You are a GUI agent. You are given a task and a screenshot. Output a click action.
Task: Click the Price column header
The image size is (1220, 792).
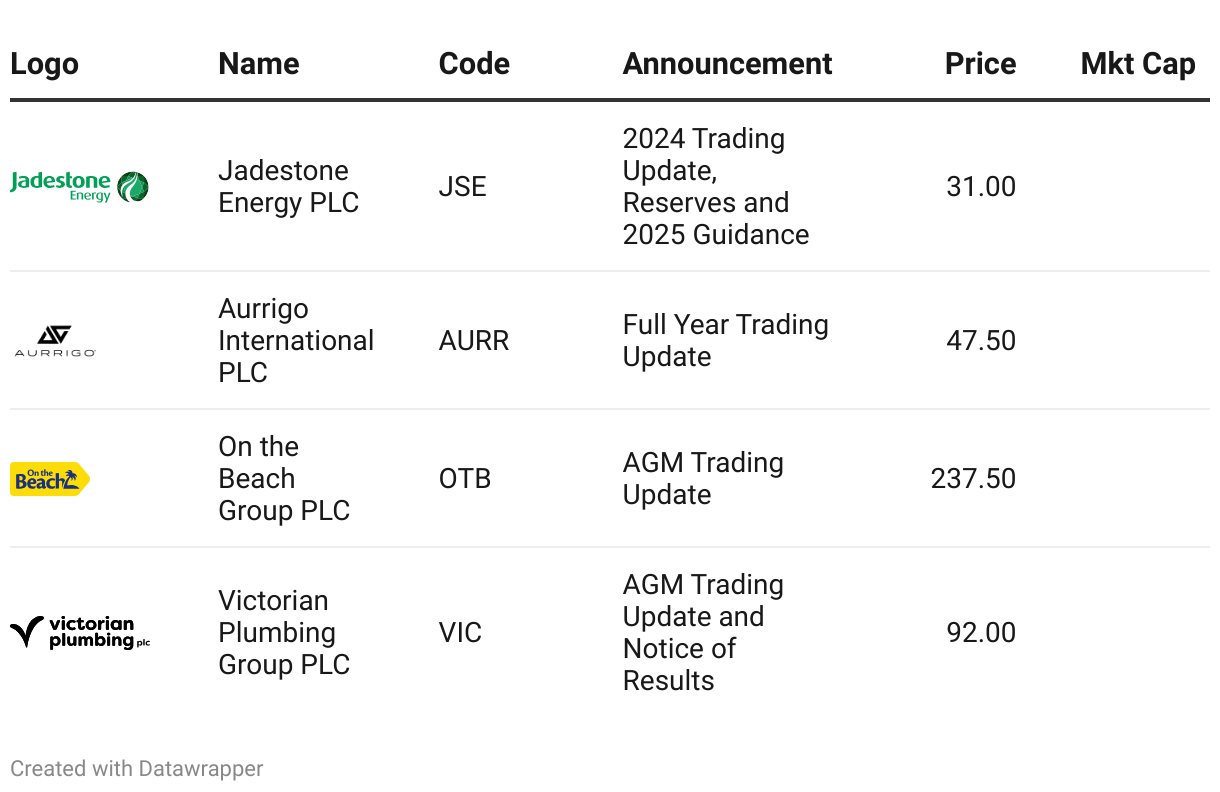pyautogui.click(x=980, y=64)
